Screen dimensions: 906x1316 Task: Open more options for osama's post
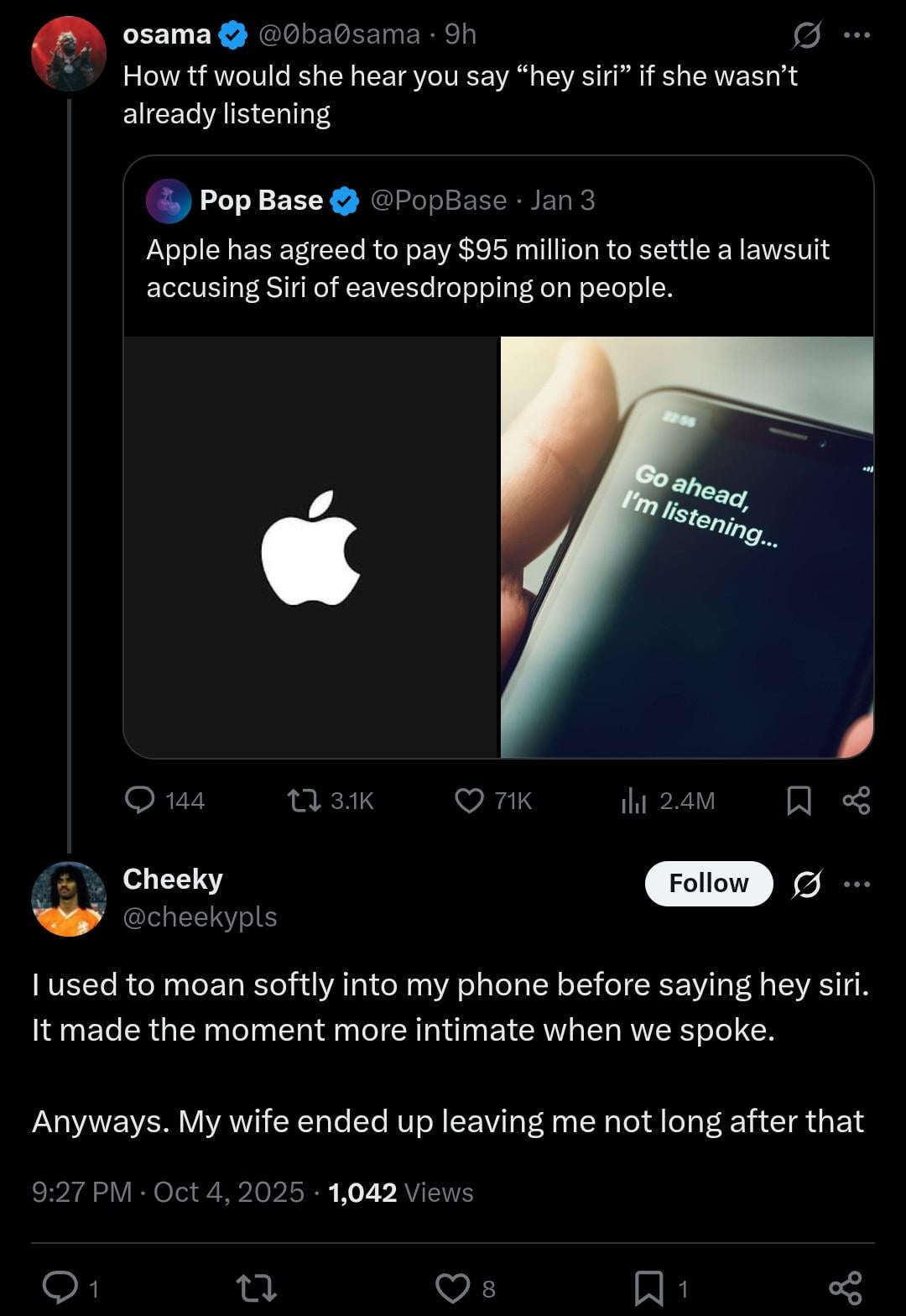[857, 35]
